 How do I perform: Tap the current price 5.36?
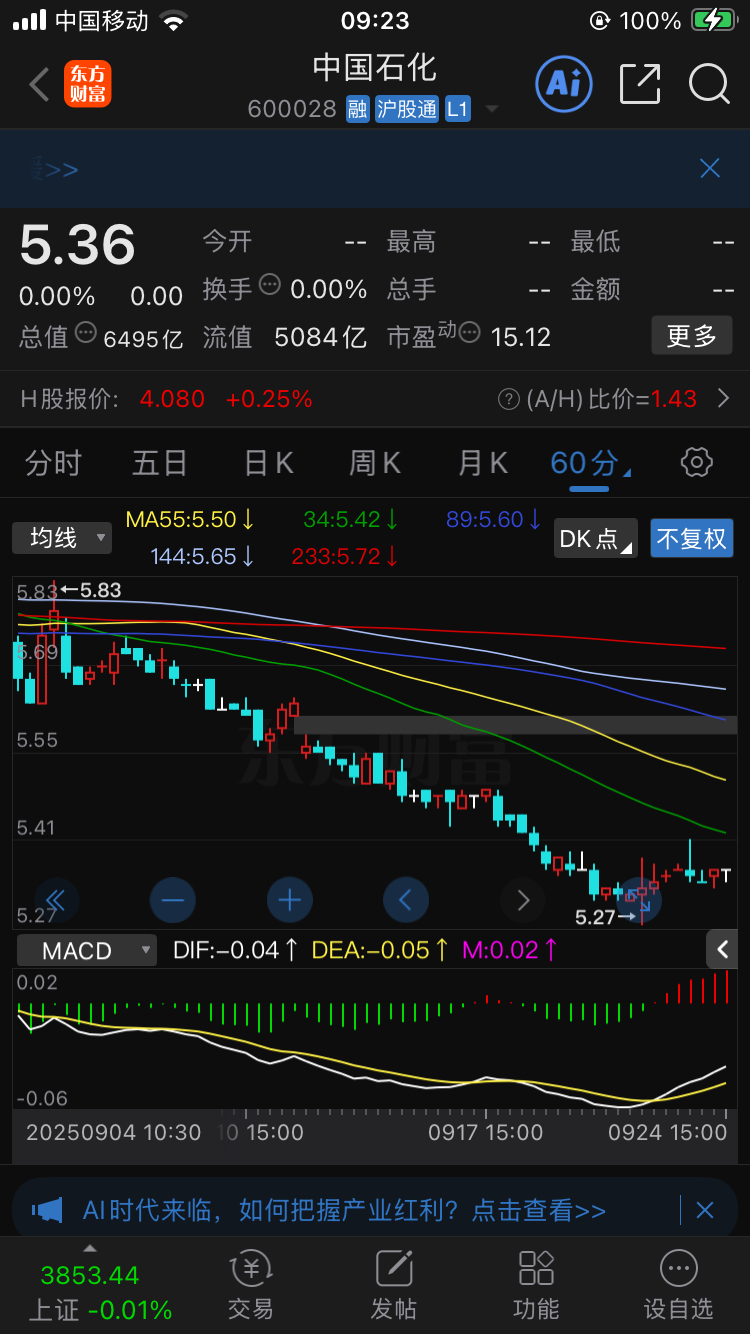coord(78,245)
